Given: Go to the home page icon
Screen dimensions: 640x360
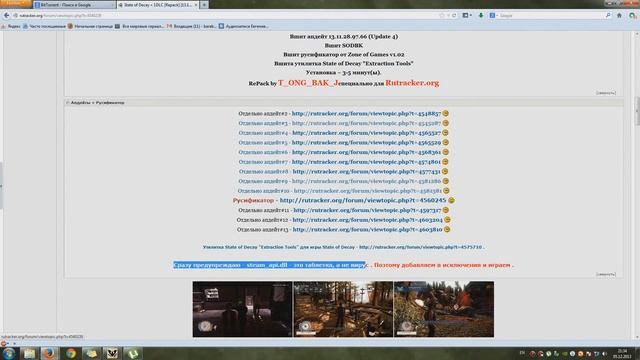Looking at the screenshot, I should coord(619,16).
